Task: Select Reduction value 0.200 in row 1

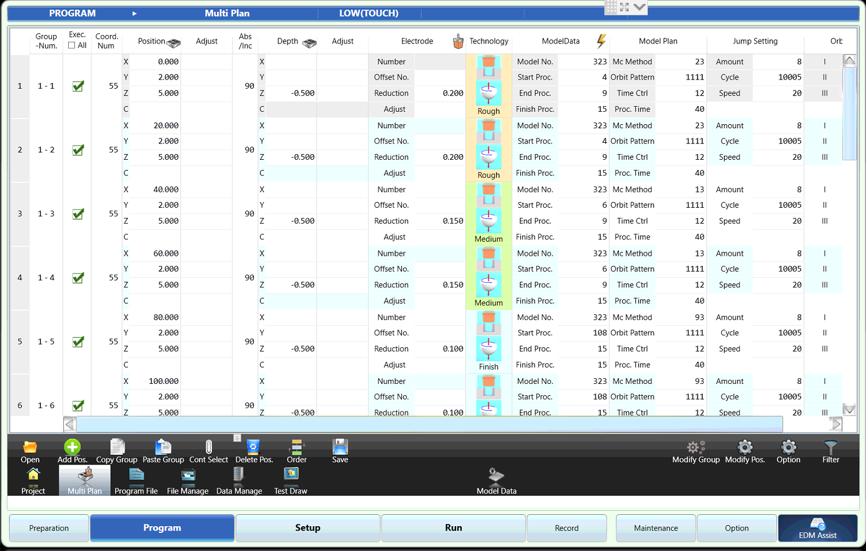Action: [x=440, y=93]
